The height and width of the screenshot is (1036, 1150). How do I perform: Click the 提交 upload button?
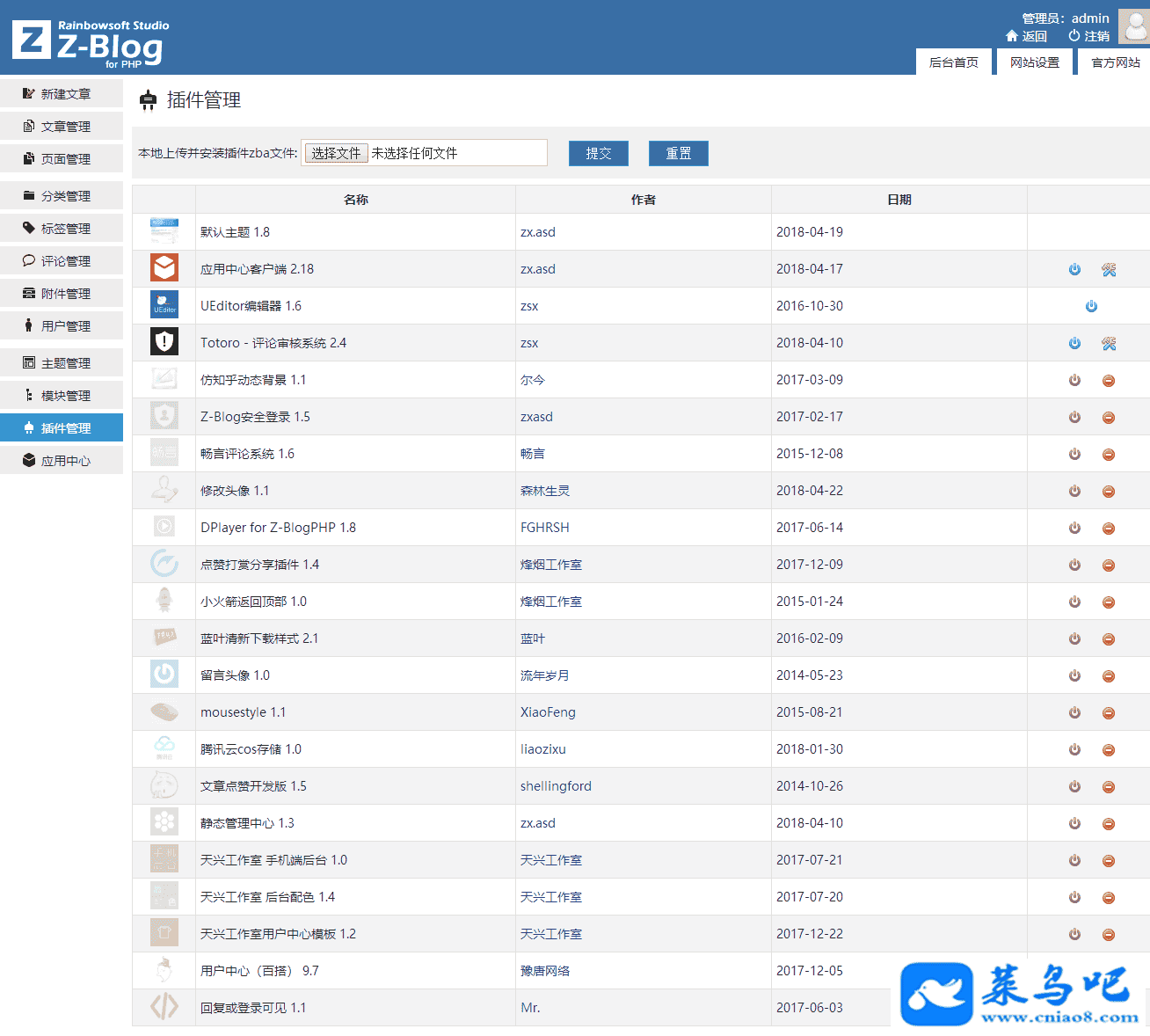[x=598, y=154]
